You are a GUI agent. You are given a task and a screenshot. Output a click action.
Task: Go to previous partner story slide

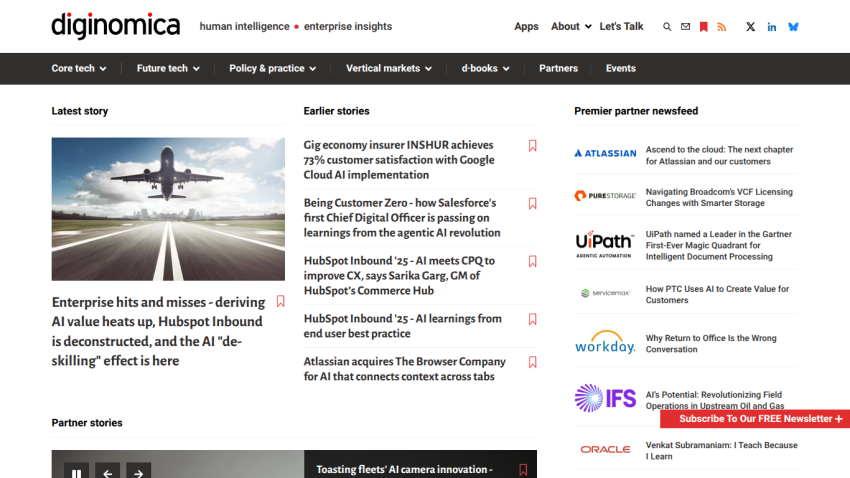click(x=107, y=471)
